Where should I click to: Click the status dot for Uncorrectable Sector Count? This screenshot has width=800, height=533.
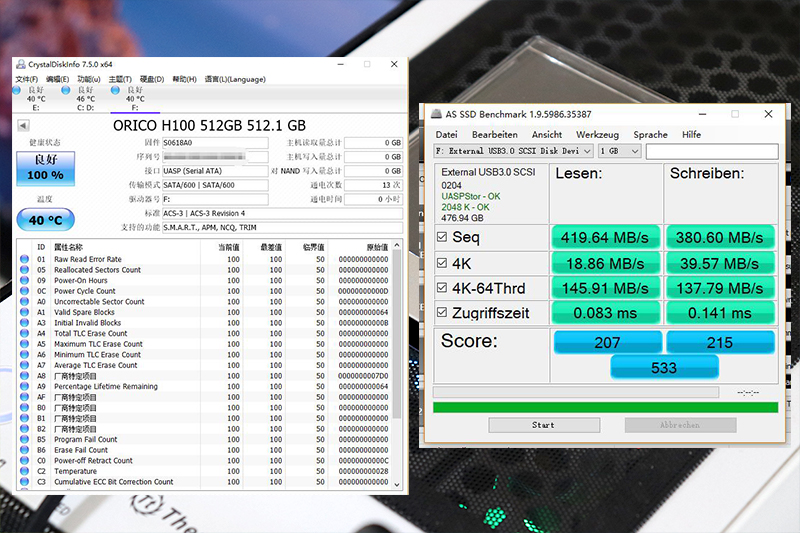pos(24,301)
